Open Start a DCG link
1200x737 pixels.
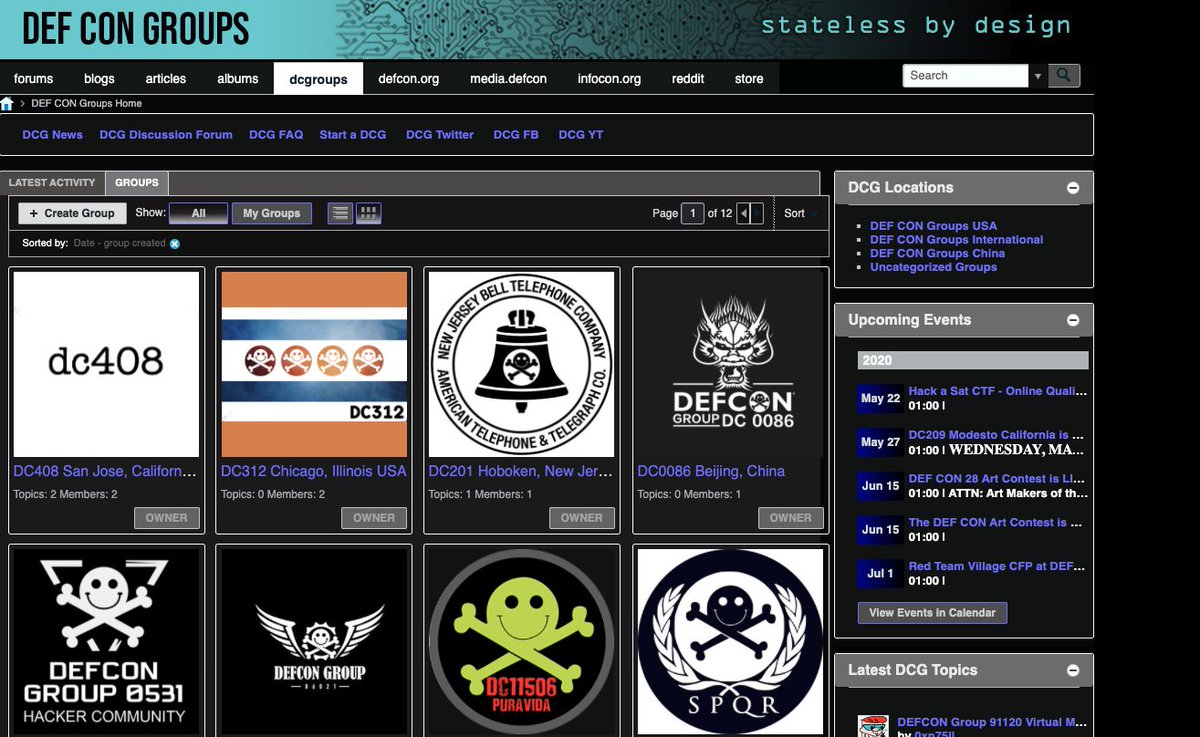pos(353,135)
